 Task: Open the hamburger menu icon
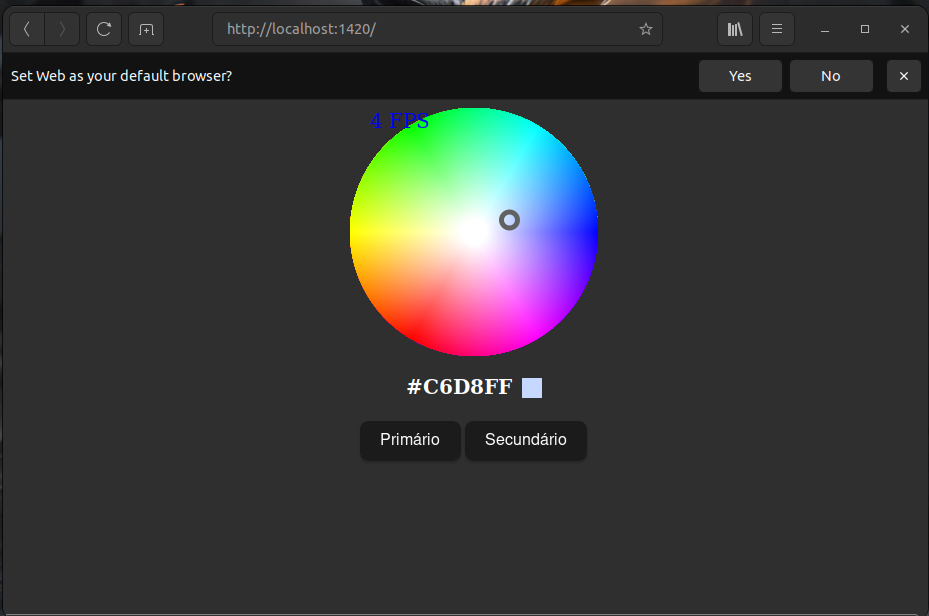[777, 29]
